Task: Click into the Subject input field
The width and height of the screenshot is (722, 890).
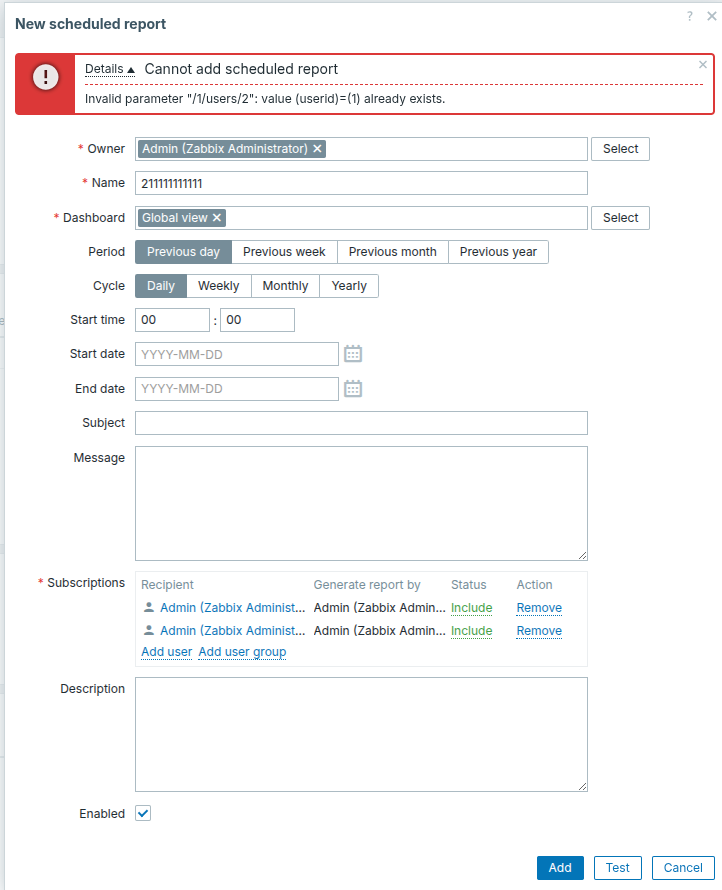Action: [x=361, y=423]
